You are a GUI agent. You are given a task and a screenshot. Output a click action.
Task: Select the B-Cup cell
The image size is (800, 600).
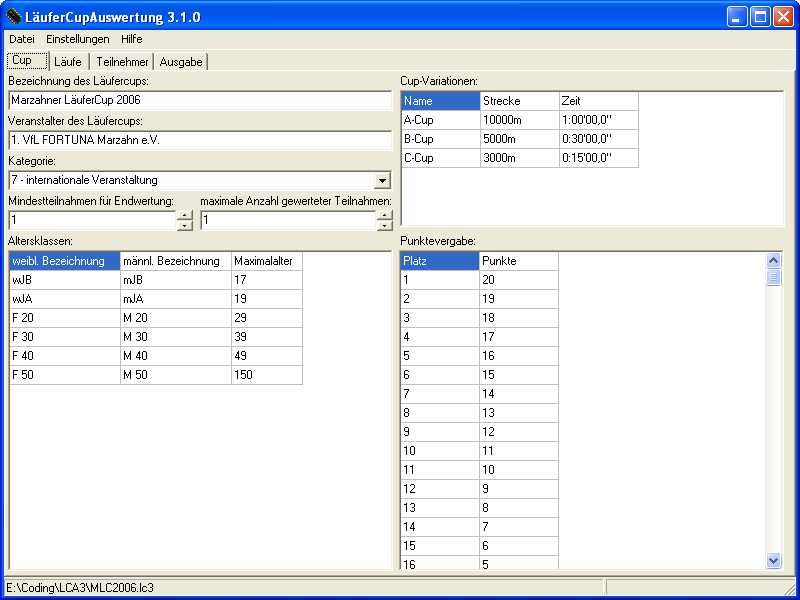[x=441, y=139]
